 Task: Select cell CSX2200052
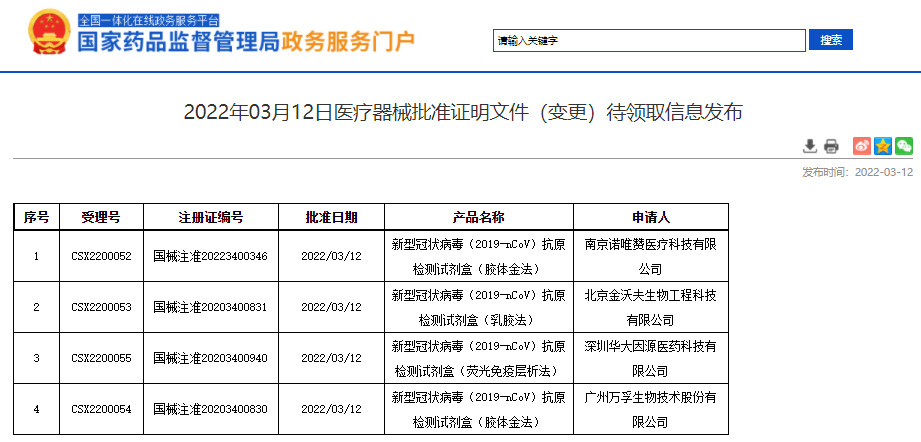pos(101,256)
